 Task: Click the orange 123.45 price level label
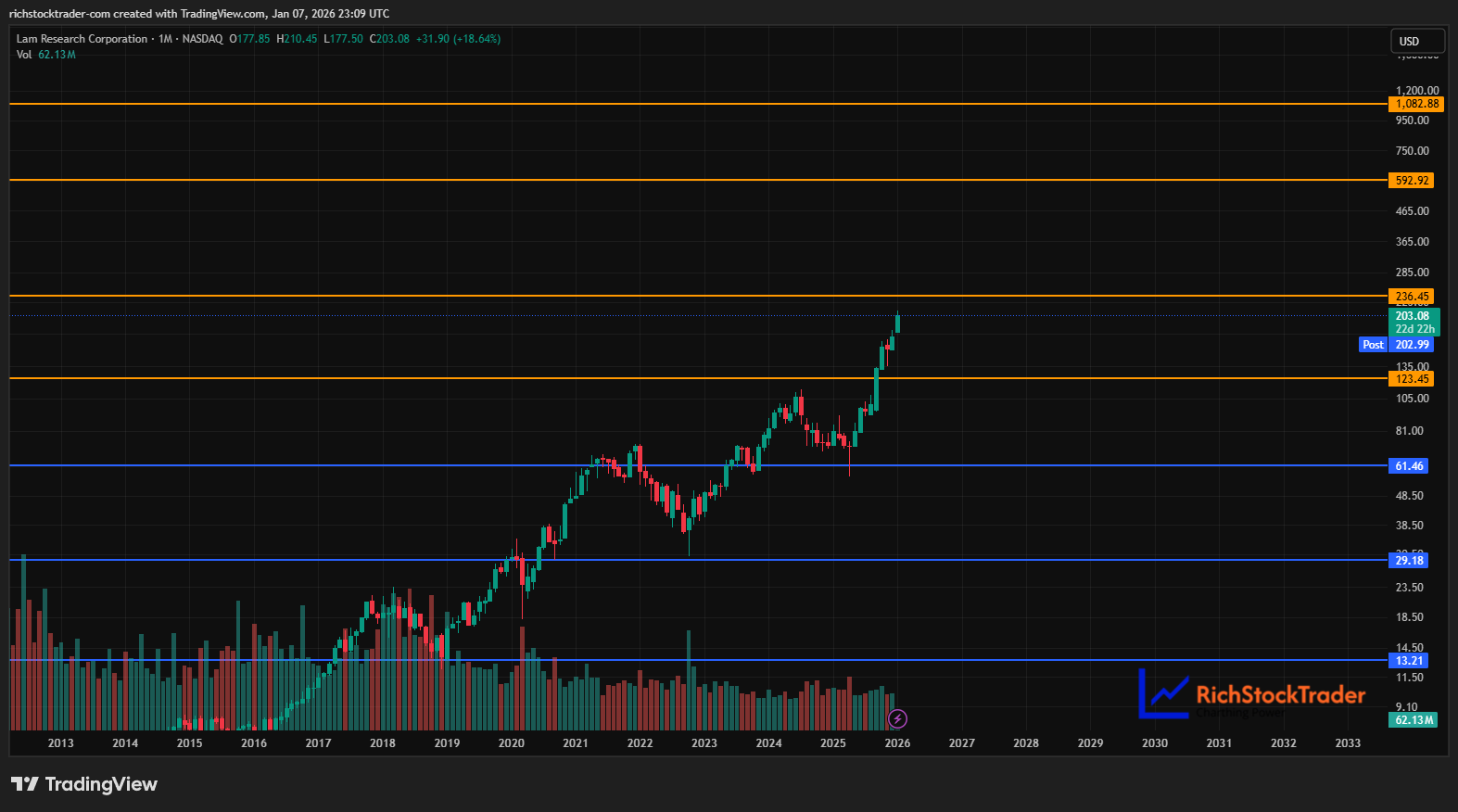pos(1412,379)
